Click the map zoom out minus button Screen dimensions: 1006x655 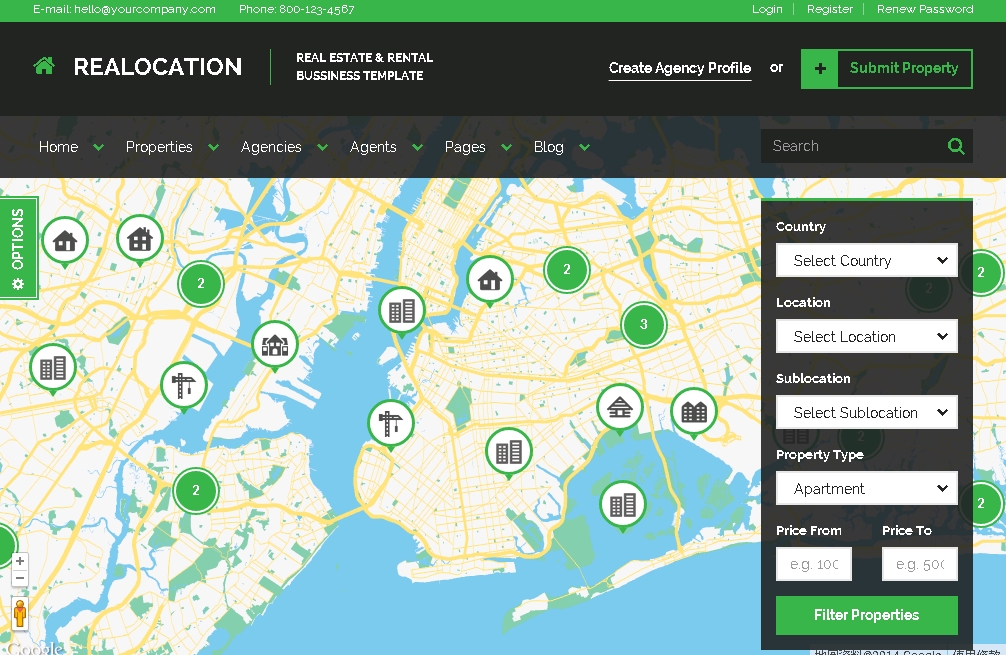click(x=19, y=578)
